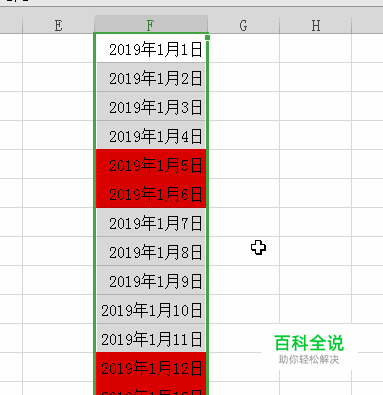The image size is (383, 395).
Task: Select red cell 2019年1月6日
Action: point(151,193)
